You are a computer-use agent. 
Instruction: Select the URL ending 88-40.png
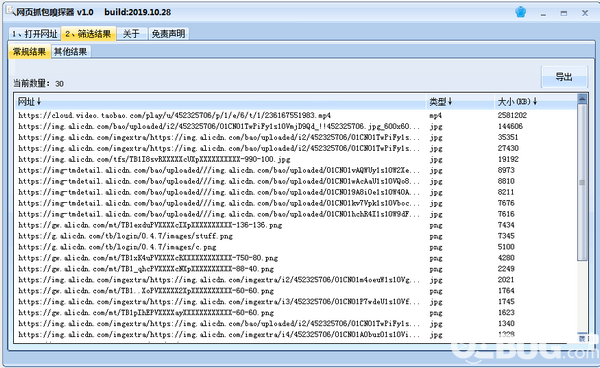tap(295, 269)
